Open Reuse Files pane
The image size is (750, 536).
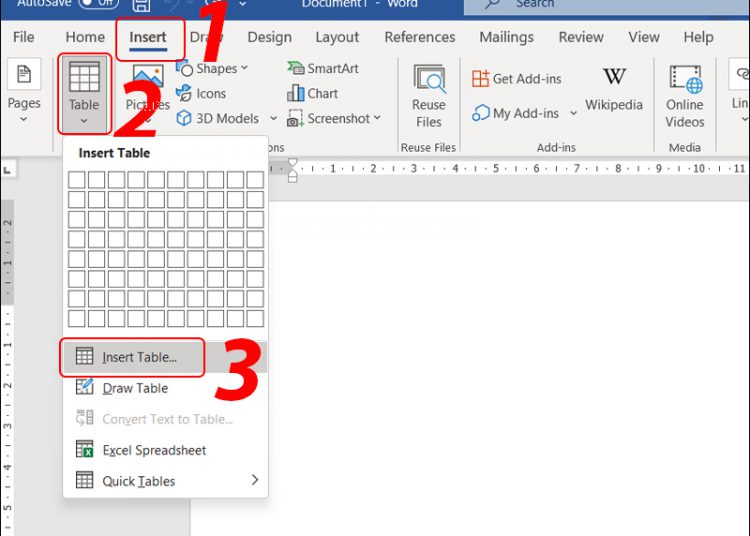point(429,96)
